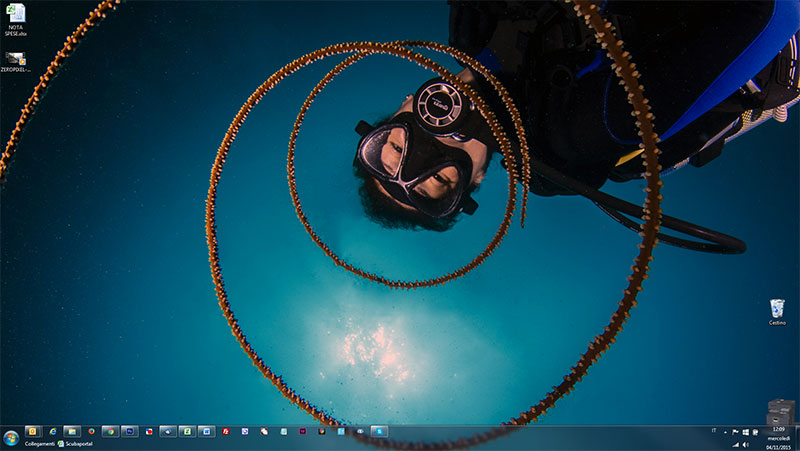Click the Windows Start button
This screenshot has width=800, height=451.
point(11,438)
